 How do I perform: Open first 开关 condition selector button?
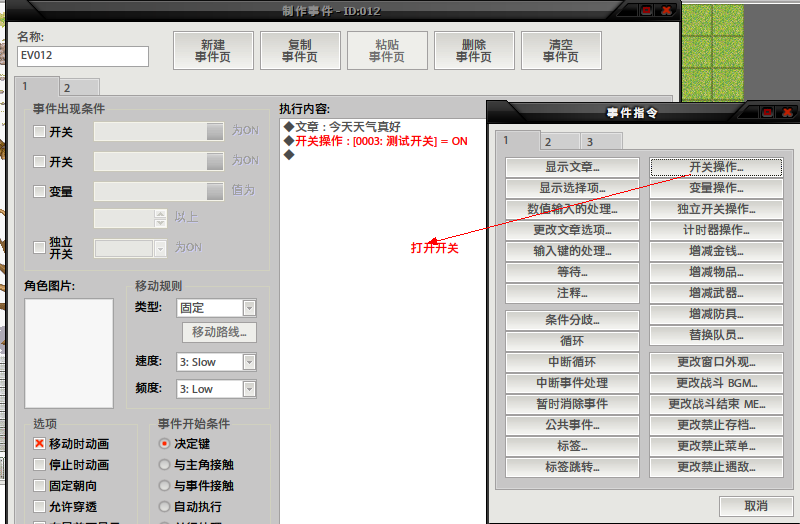tap(215, 132)
